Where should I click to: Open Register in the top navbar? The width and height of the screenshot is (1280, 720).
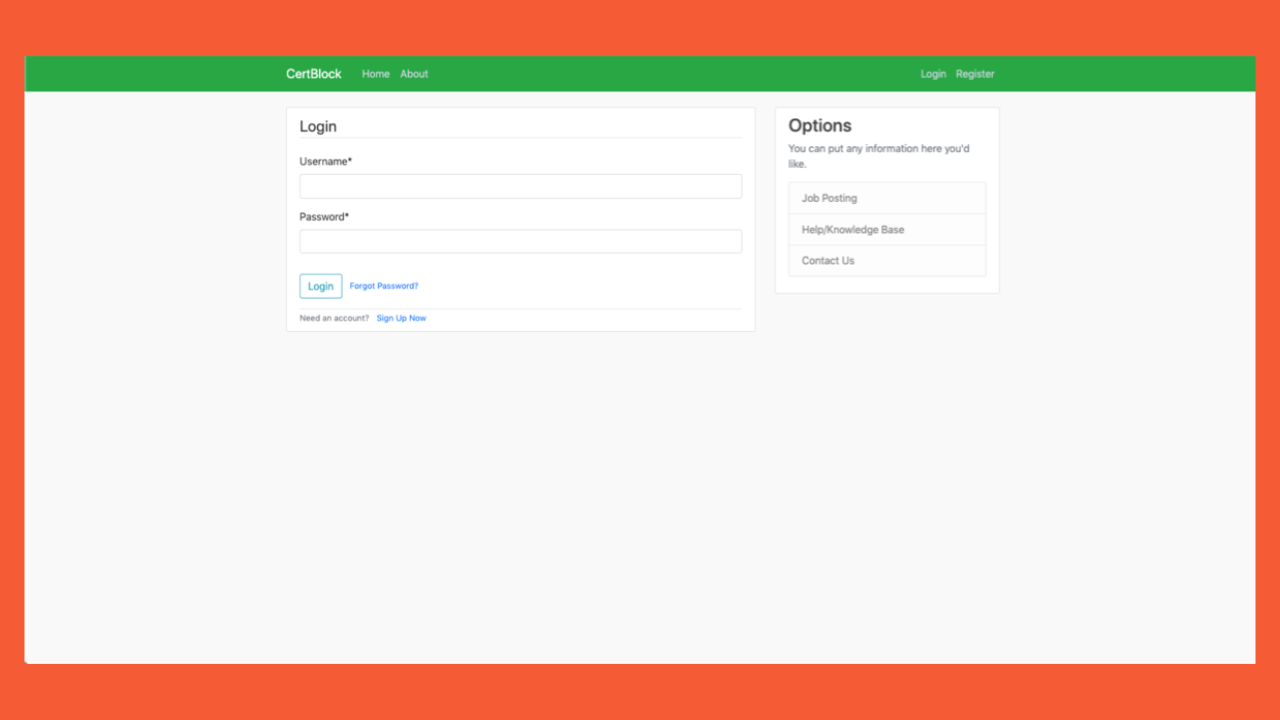(x=975, y=74)
